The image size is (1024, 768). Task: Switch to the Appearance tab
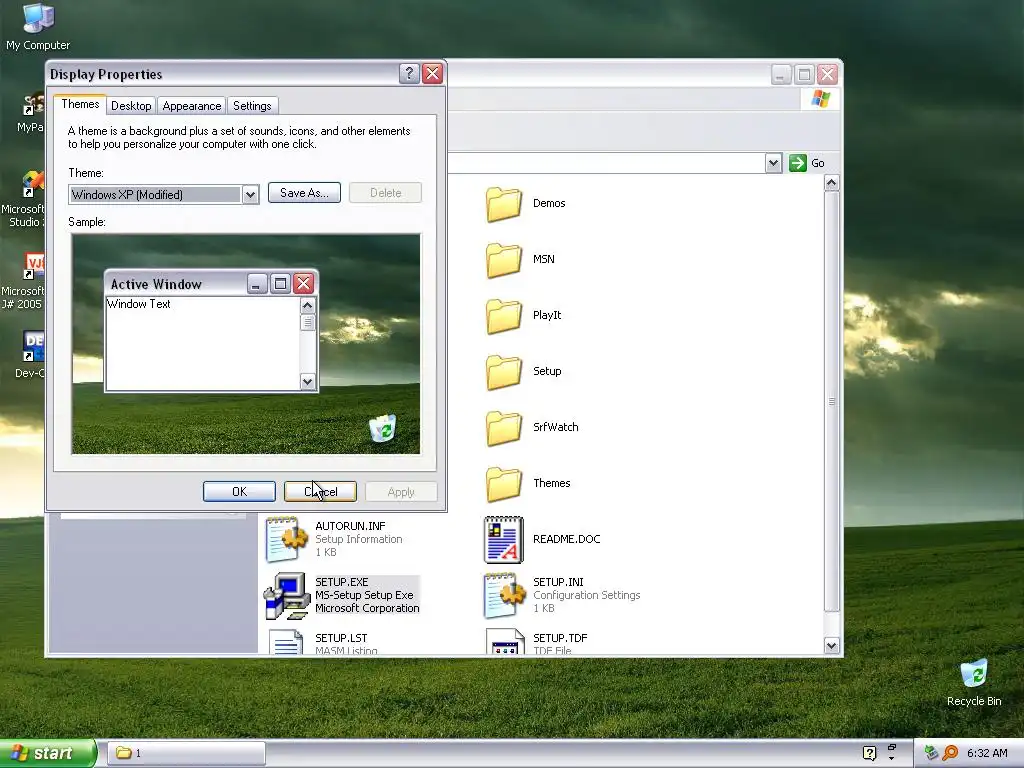coord(191,106)
